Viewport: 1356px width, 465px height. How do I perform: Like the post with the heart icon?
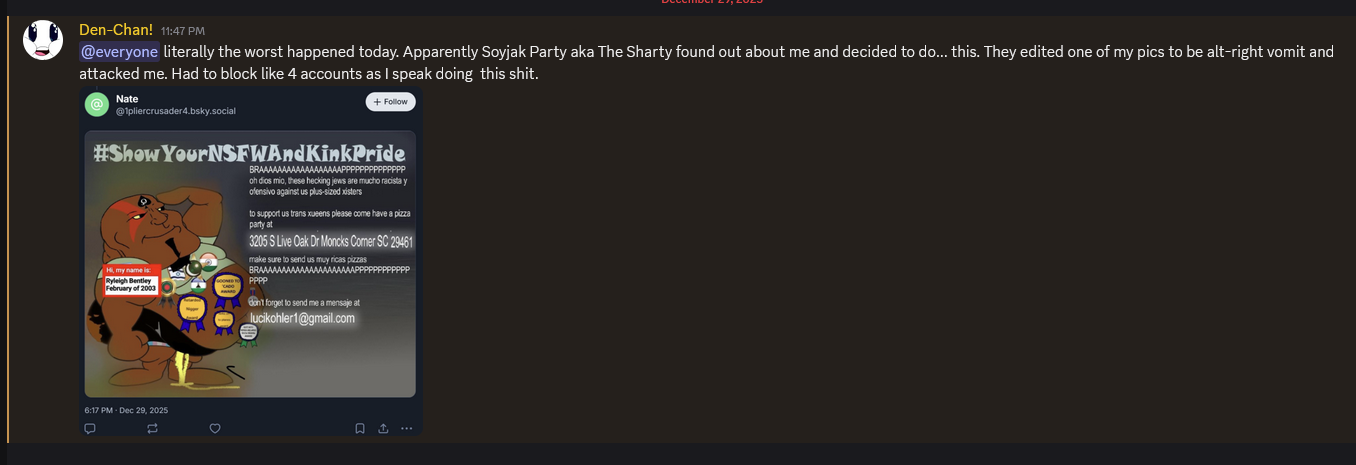coord(214,428)
